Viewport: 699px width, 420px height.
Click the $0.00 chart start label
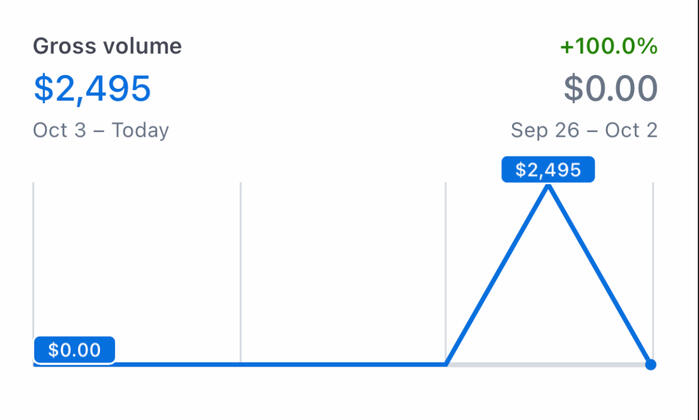tap(75, 350)
